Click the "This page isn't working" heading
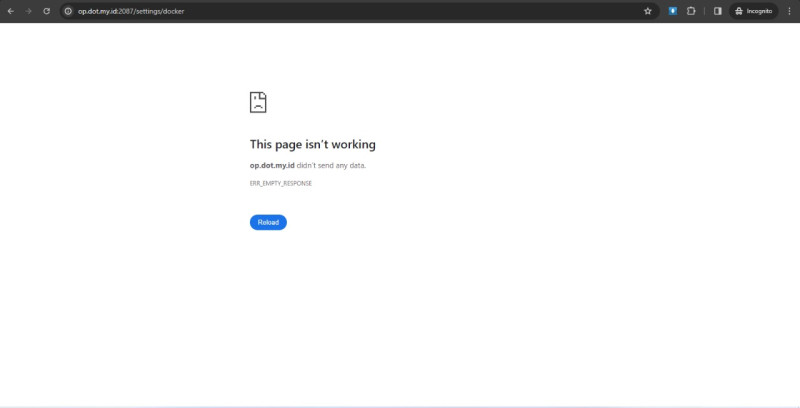The height and width of the screenshot is (408, 800). 312,144
